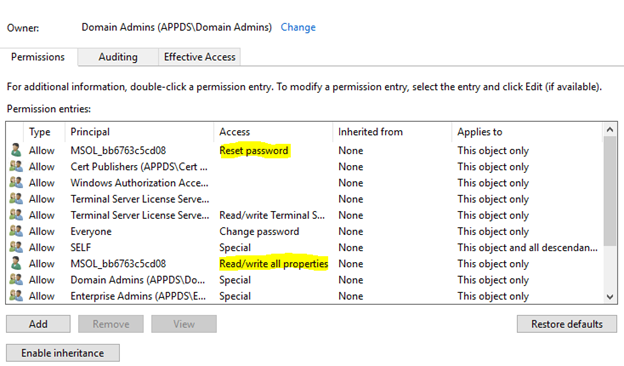Click the group icon beside SELF
Viewport: 624px width, 366px height.
click(16, 247)
